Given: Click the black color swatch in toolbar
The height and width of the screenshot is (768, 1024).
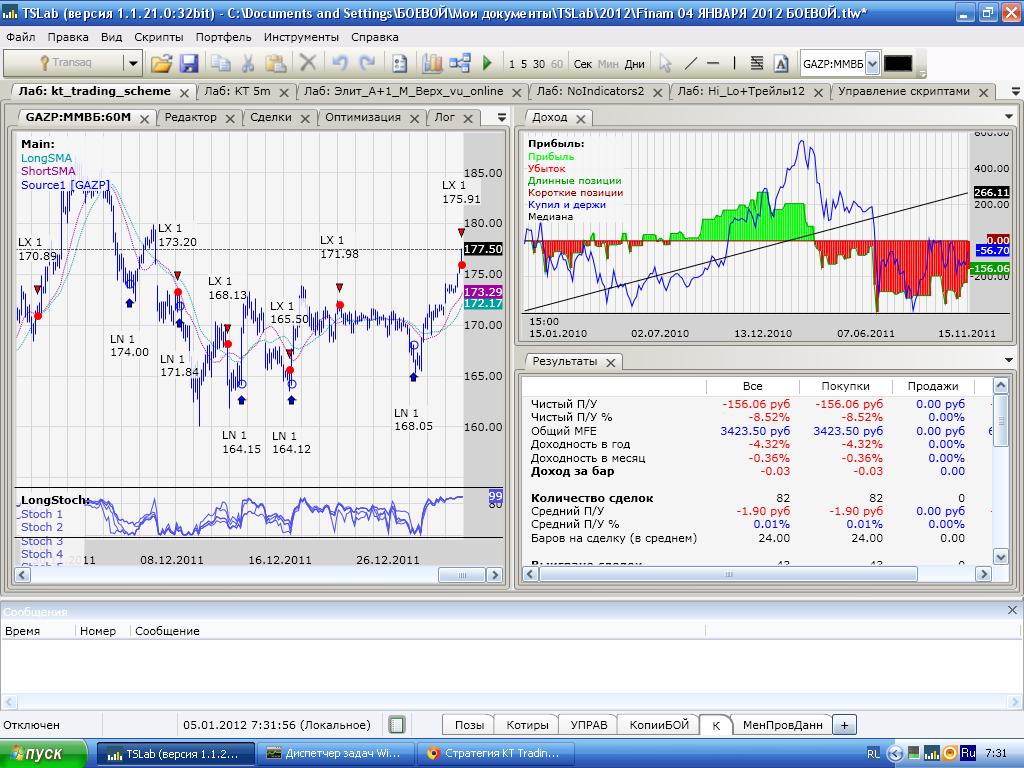Looking at the screenshot, I should tap(898, 64).
